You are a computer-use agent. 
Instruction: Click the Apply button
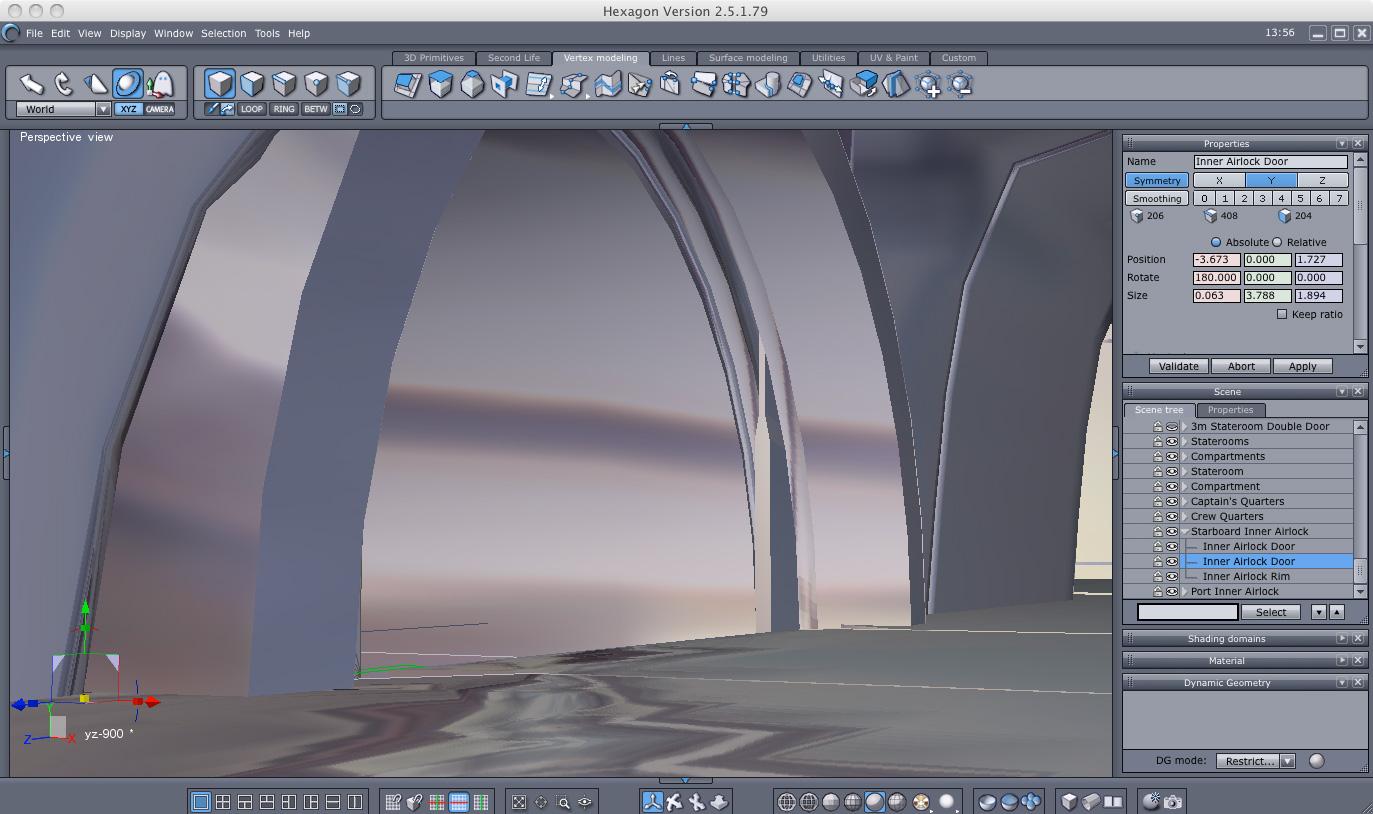(x=1302, y=366)
